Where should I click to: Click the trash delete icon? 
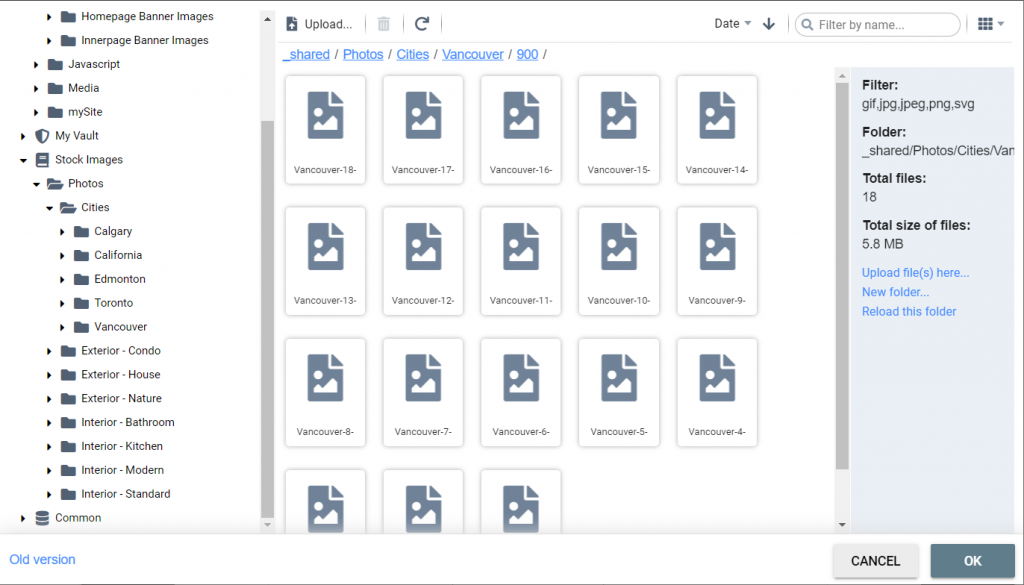(384, 24)
